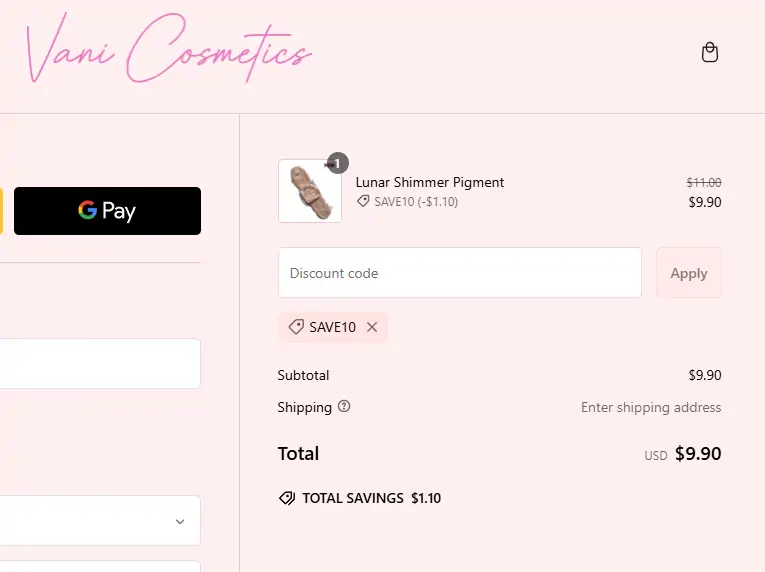The width and height of the screenshot is (765, 572).
Task: Click the text field above the dropdown
Action: (x=99, y=363)
